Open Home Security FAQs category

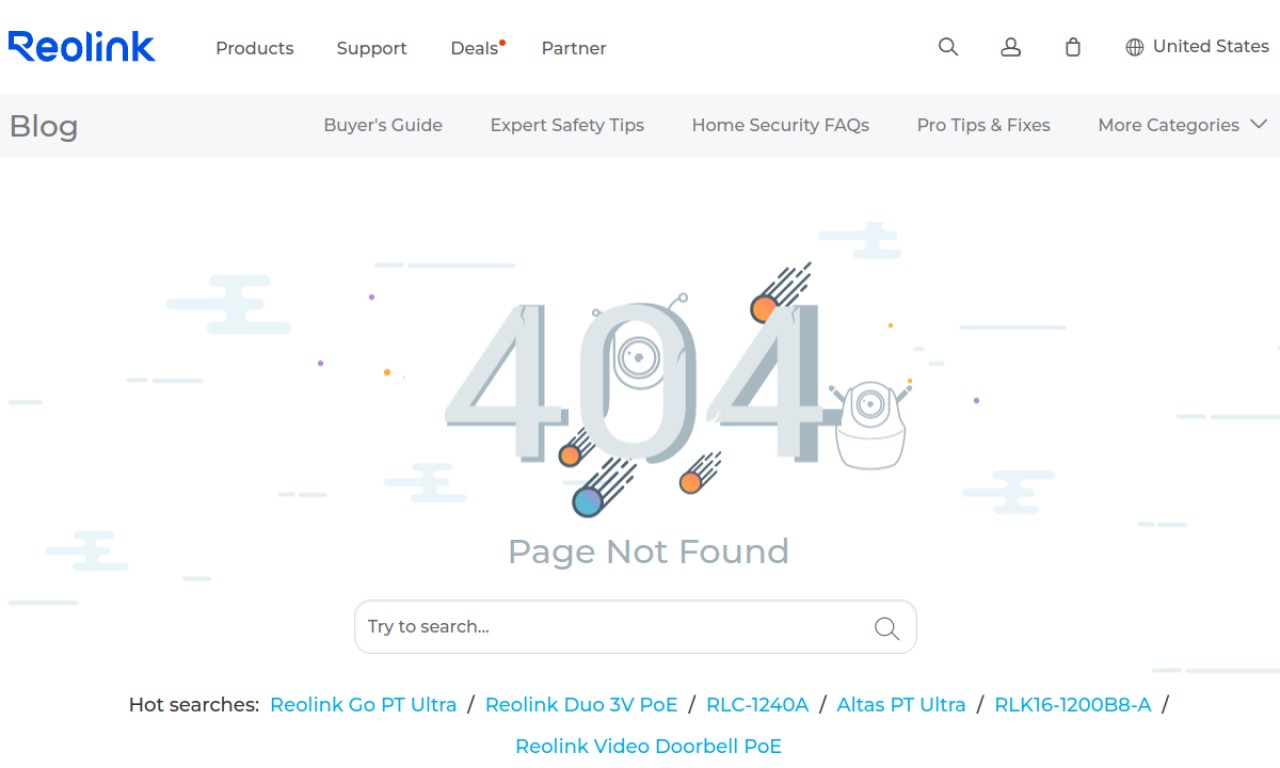click(780, 125)
